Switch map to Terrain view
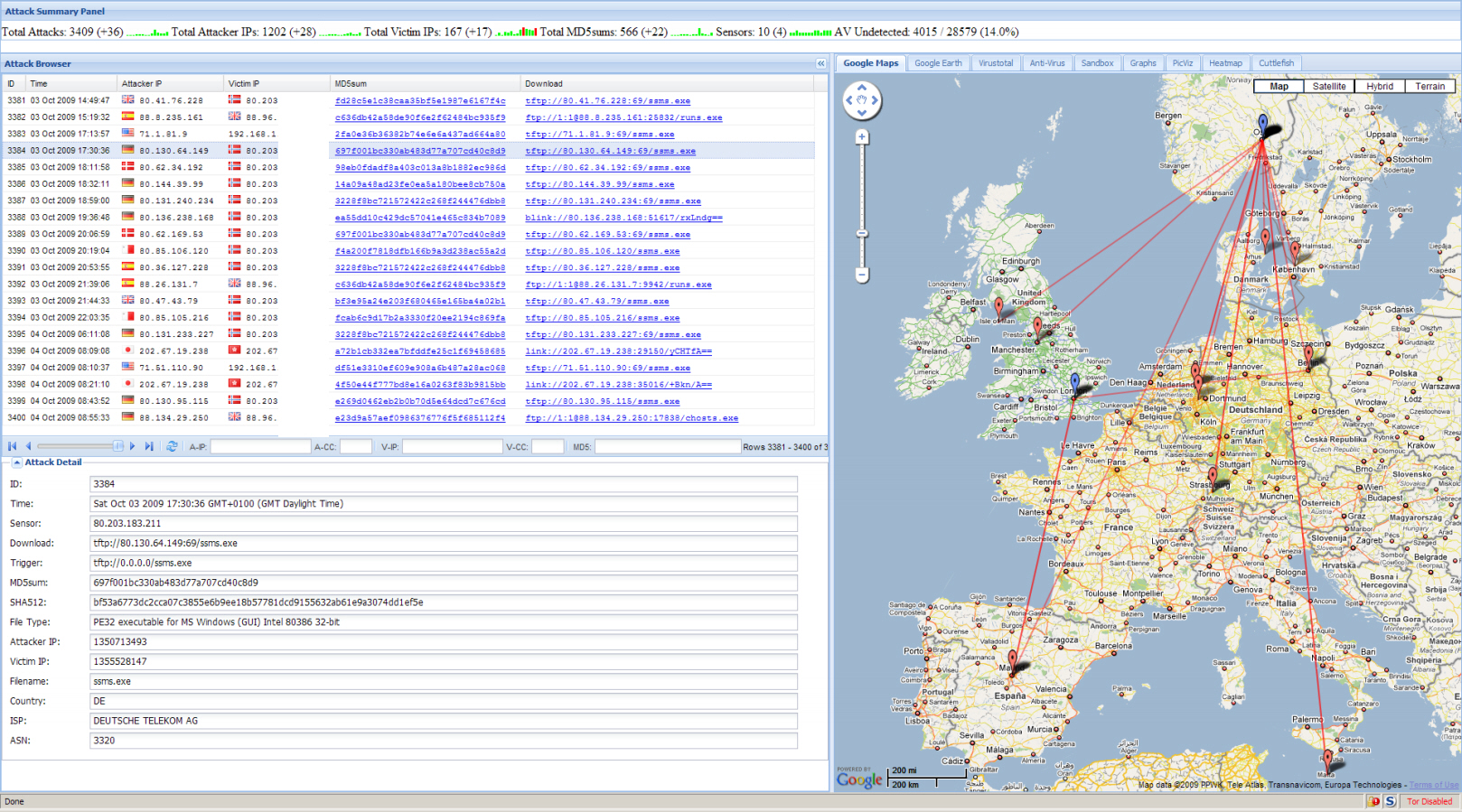 1430,87
